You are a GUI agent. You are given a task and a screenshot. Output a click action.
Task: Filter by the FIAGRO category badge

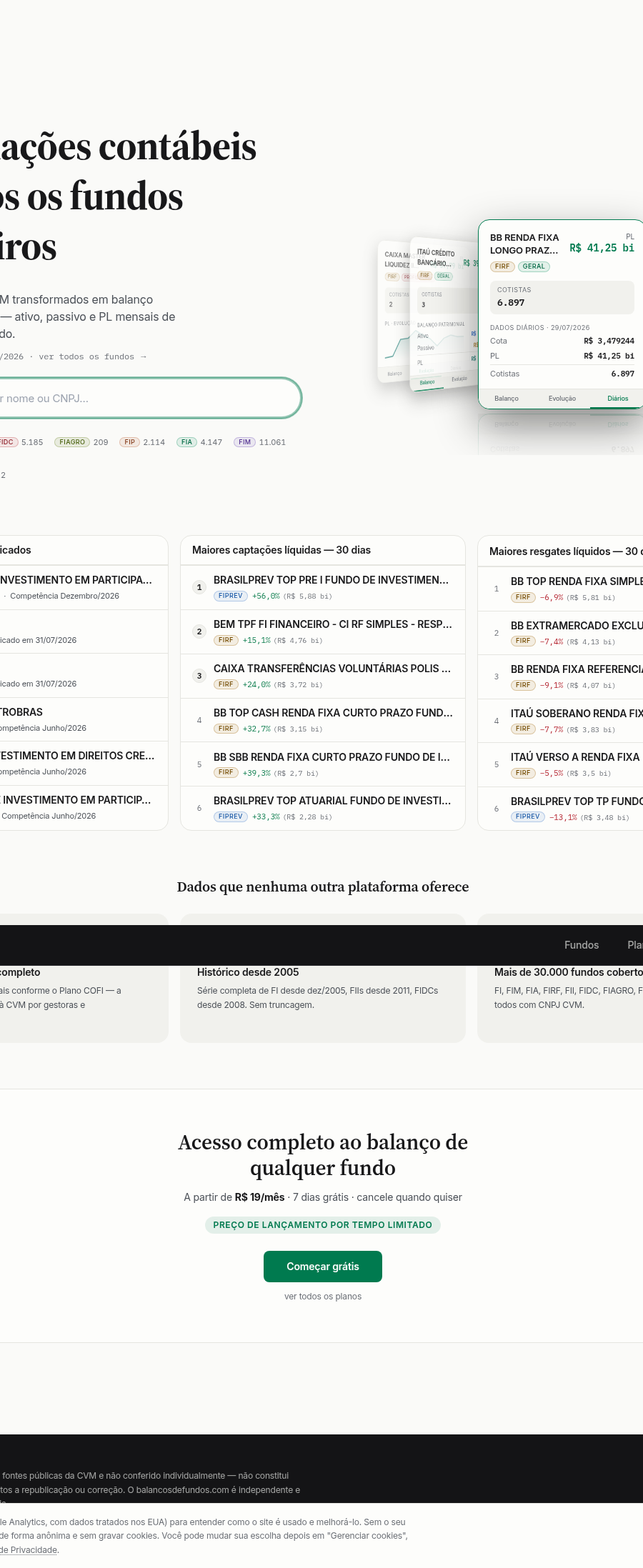click(72, 442)
